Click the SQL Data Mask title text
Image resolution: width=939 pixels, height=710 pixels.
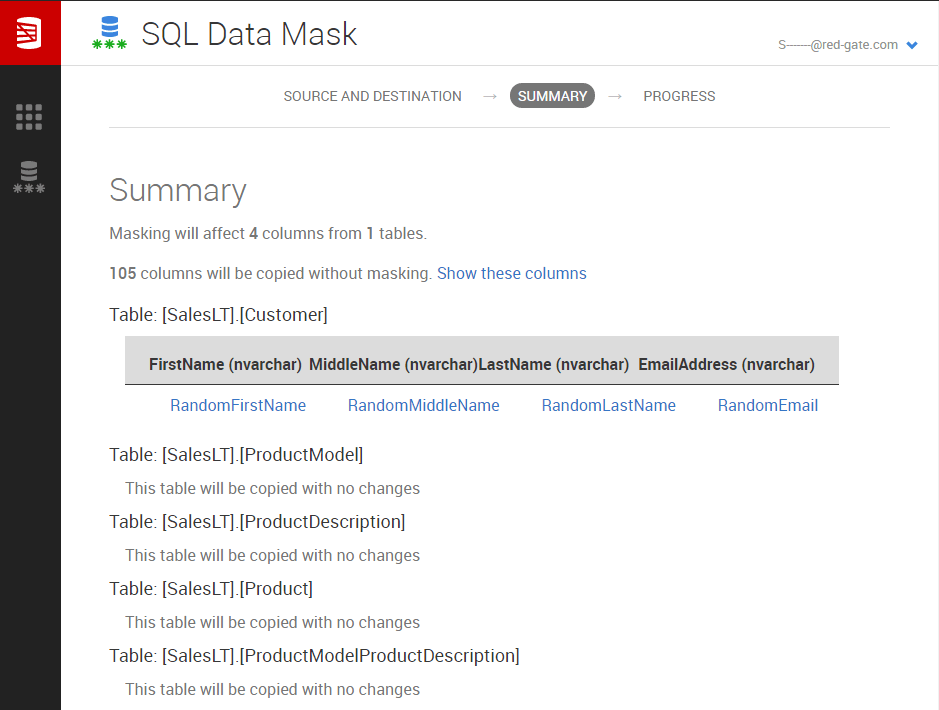pyautogui.click(x=249, y=34)
